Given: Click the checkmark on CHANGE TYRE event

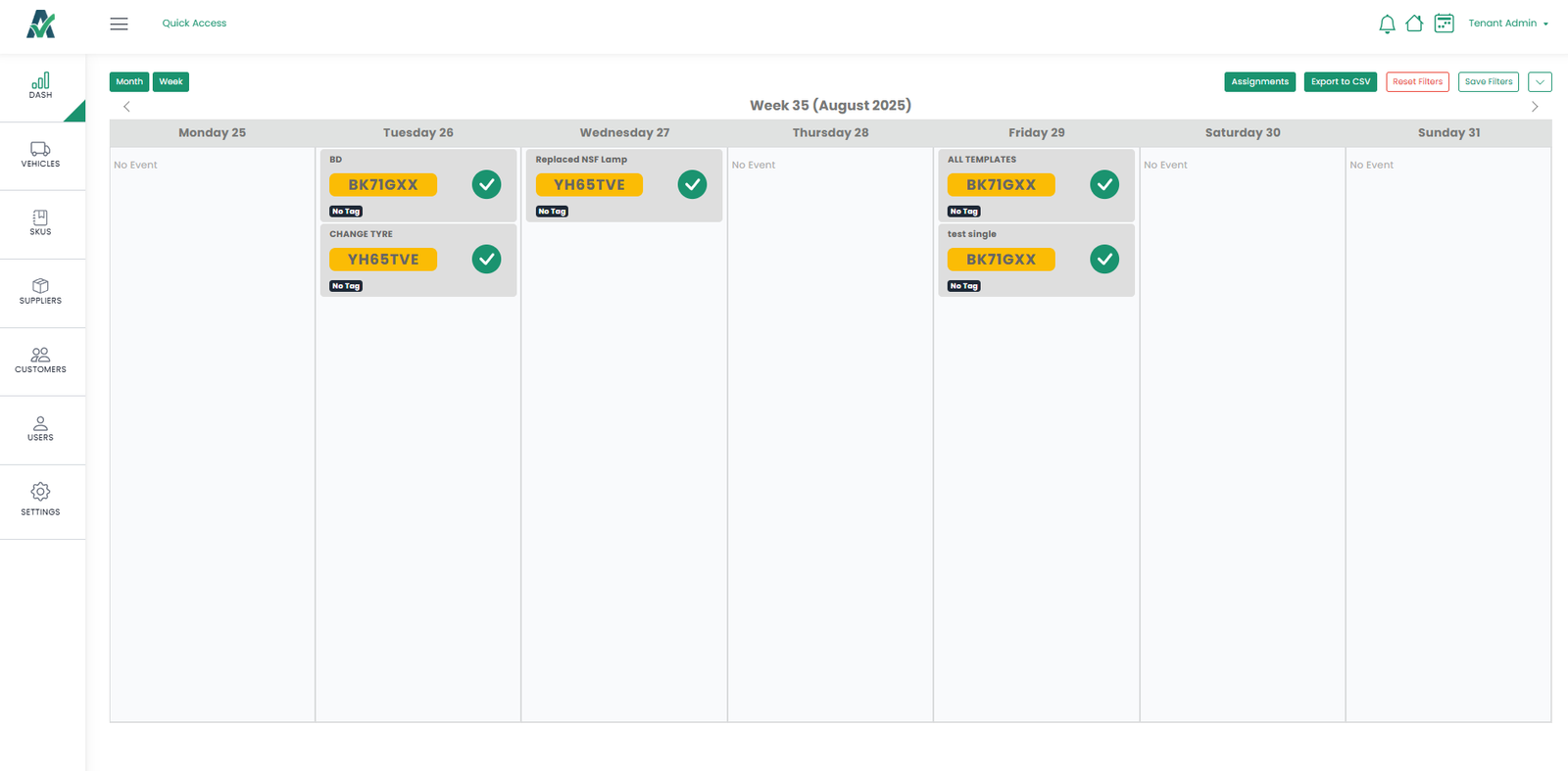Looking at the screenshot, I should click(x=486, y=259).
